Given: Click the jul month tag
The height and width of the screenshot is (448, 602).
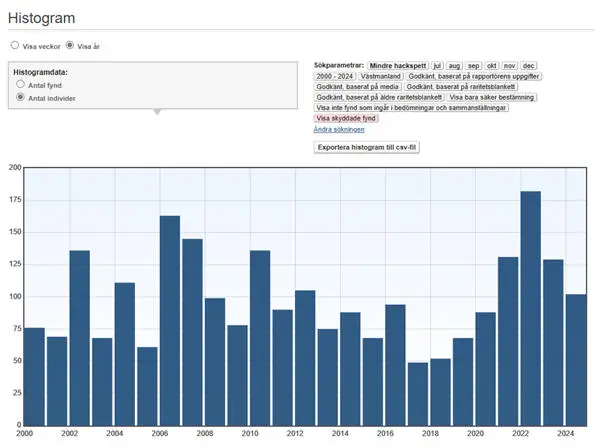Looking at the screenshot, I should tap(437, 64).
